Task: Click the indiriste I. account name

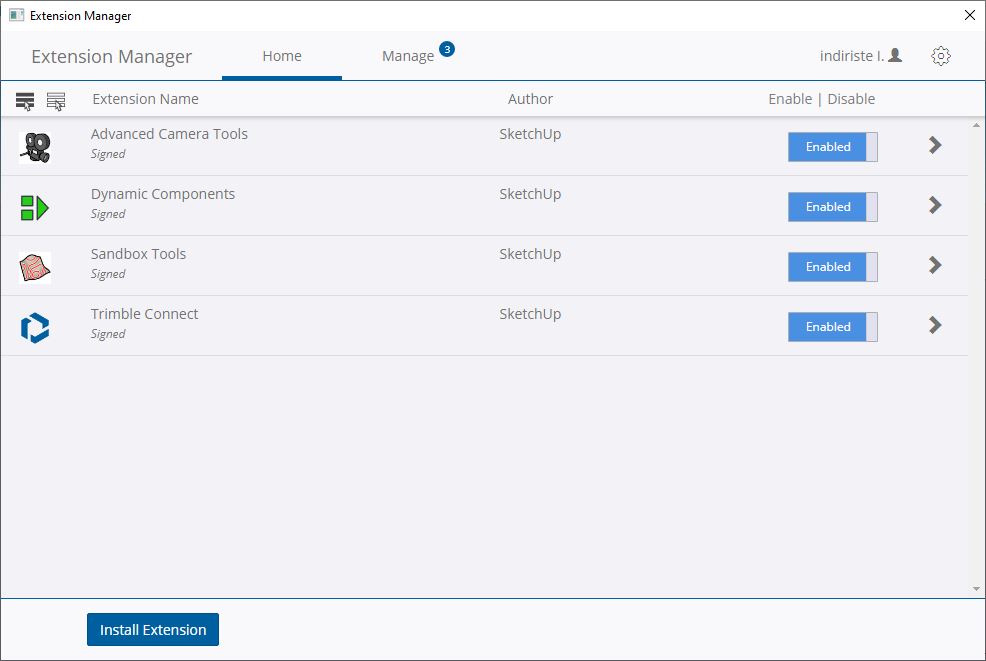Action: coord(852,56)
